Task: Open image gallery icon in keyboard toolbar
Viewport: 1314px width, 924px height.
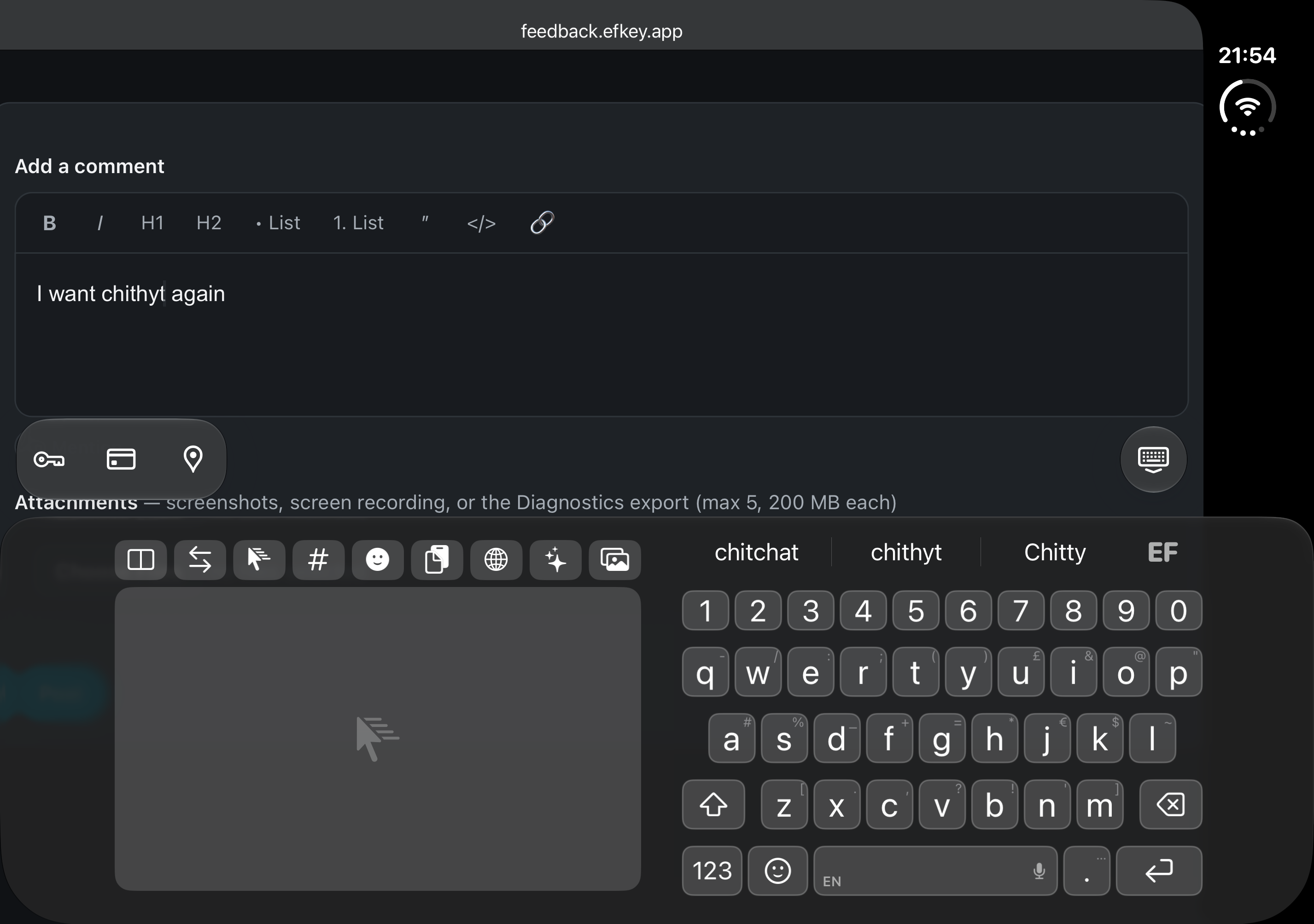Action: (x=615, y=559)
